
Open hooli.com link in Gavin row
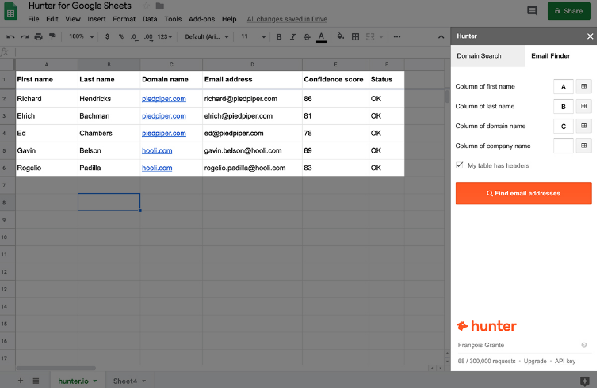157,151
